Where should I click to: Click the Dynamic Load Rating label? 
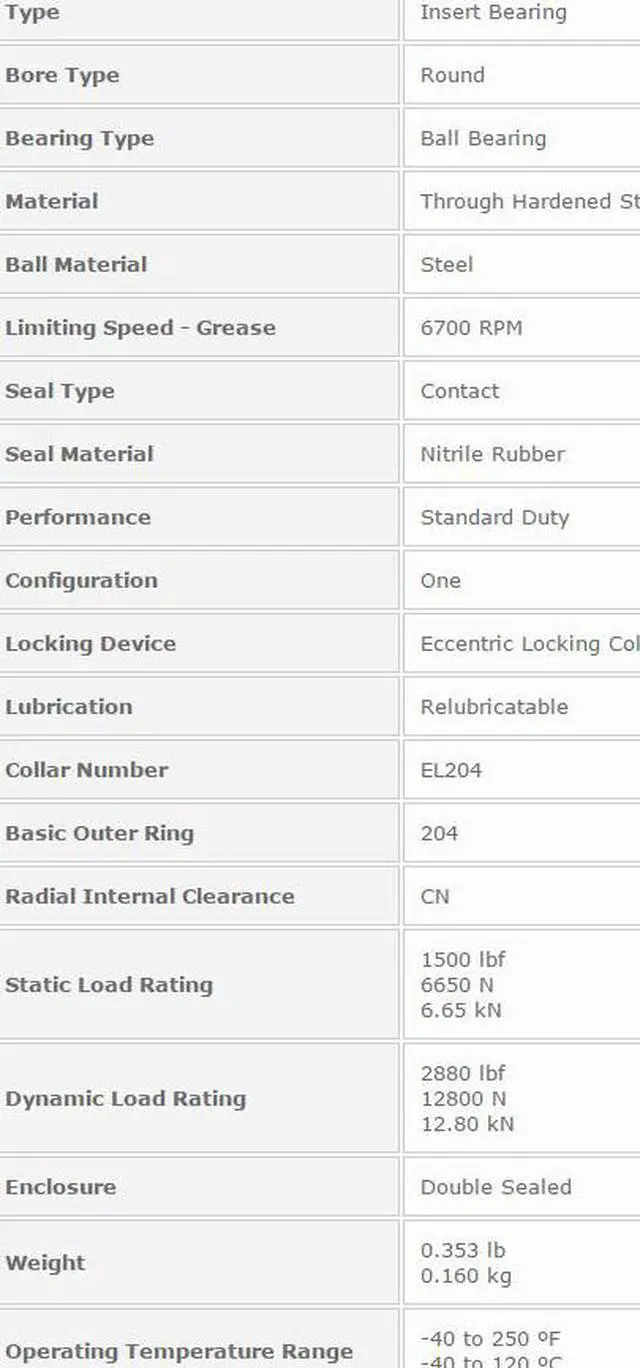125,1098
